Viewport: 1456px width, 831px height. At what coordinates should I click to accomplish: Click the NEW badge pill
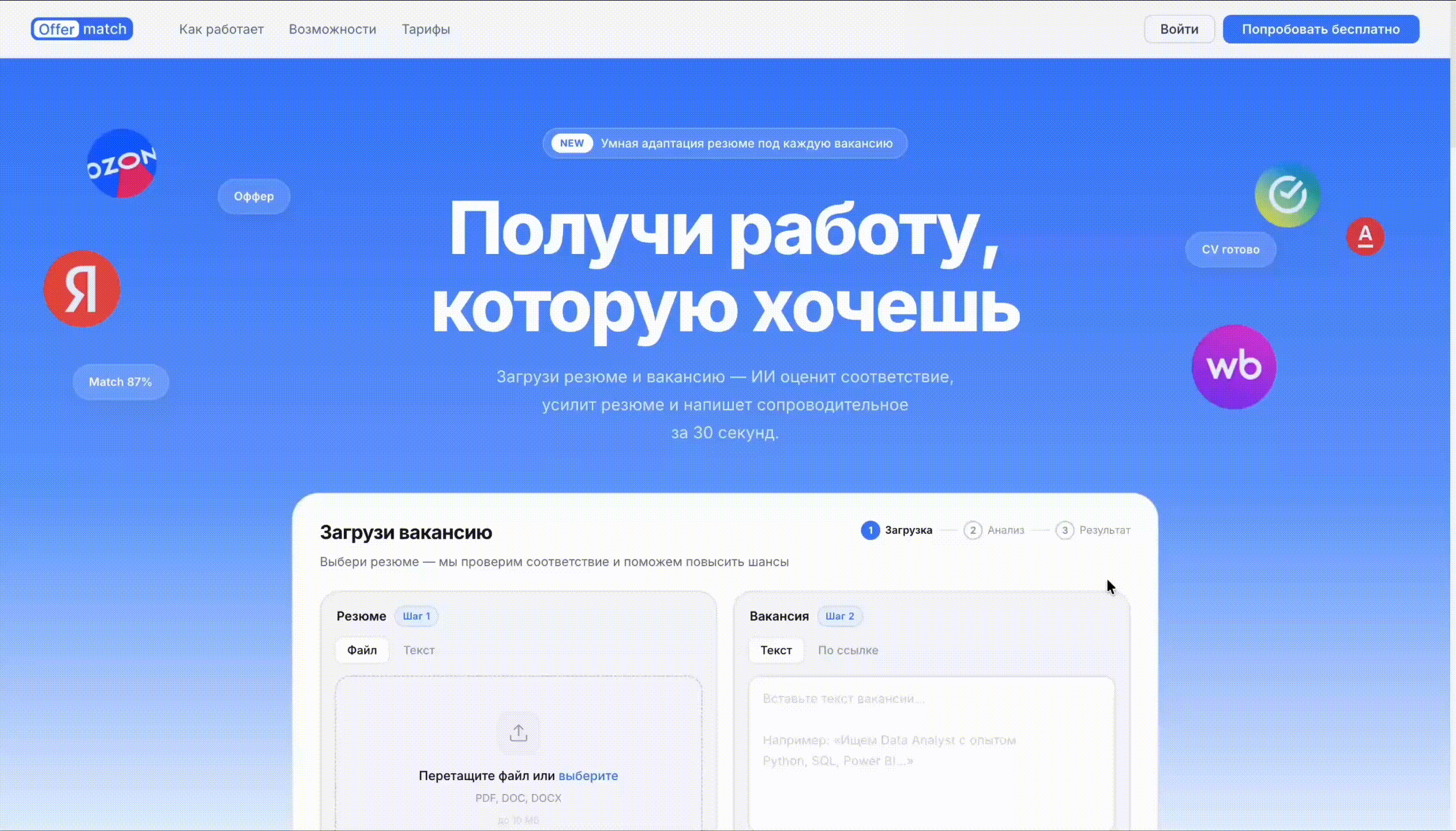(x=572, y=143)
